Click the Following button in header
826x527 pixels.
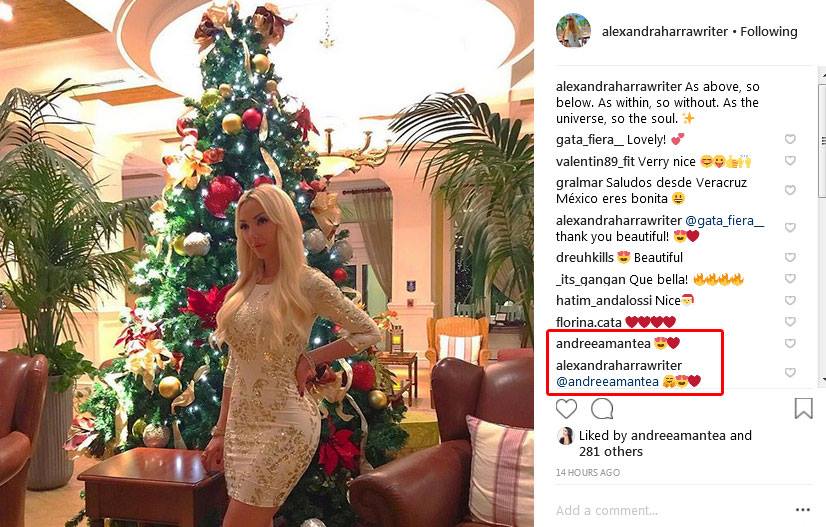point(769,32)
